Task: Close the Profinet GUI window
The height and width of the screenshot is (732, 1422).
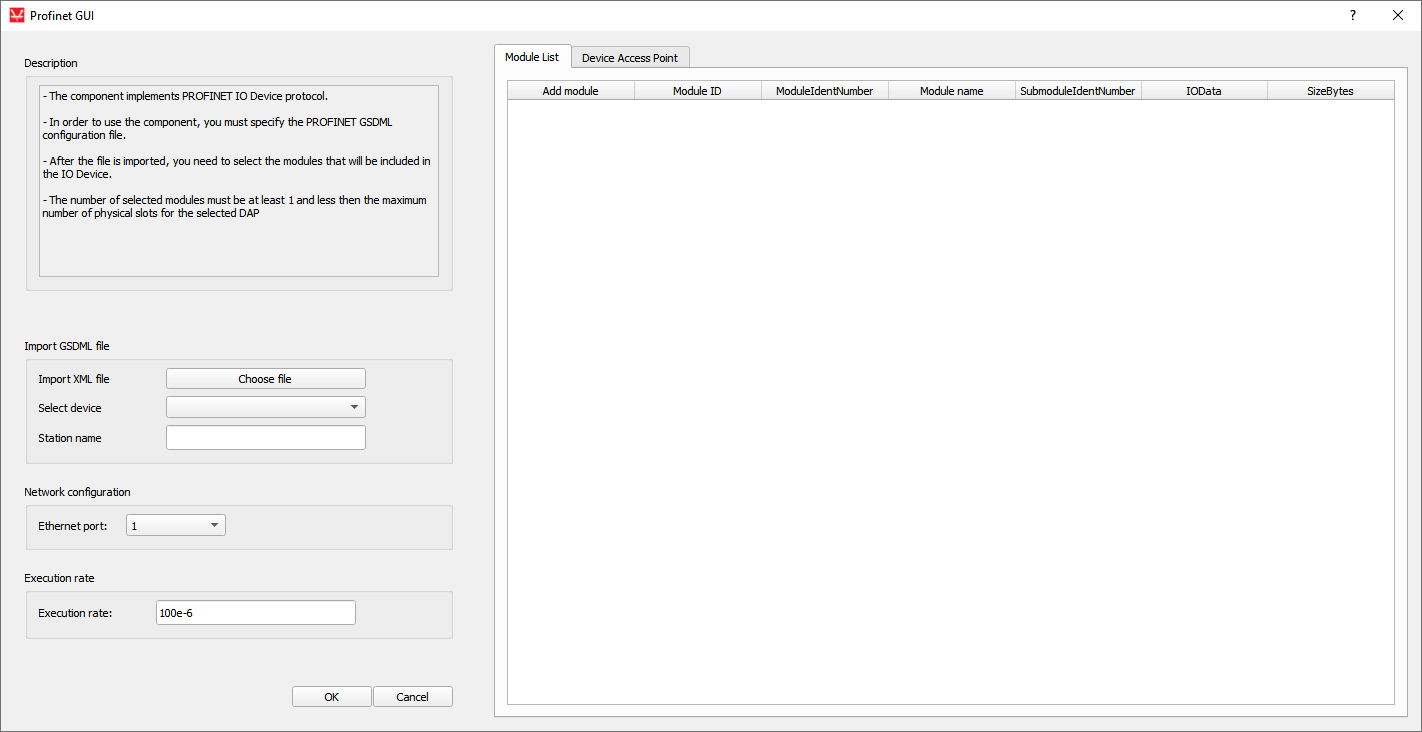Action: 1398,16
